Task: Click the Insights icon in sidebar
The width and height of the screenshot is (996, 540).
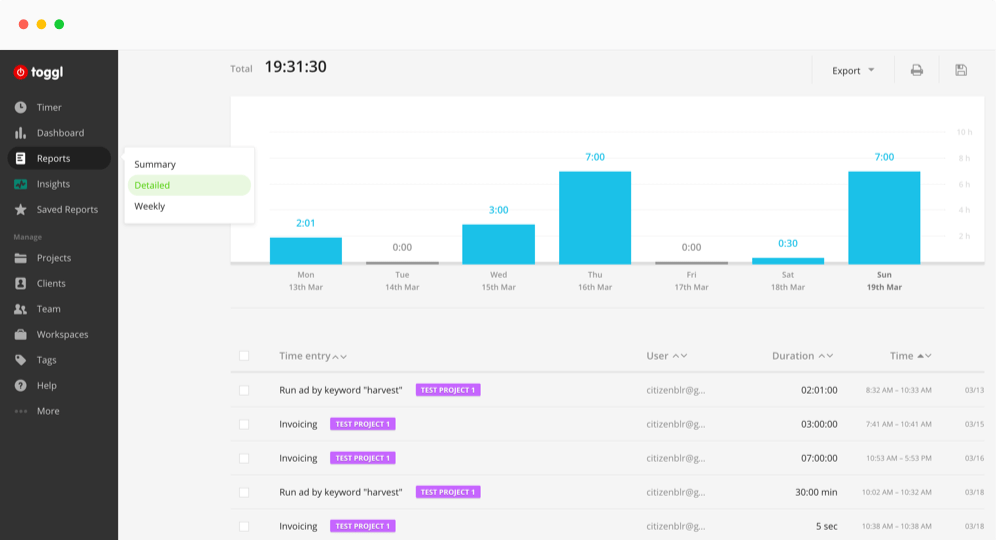Action: click(20, 184)
